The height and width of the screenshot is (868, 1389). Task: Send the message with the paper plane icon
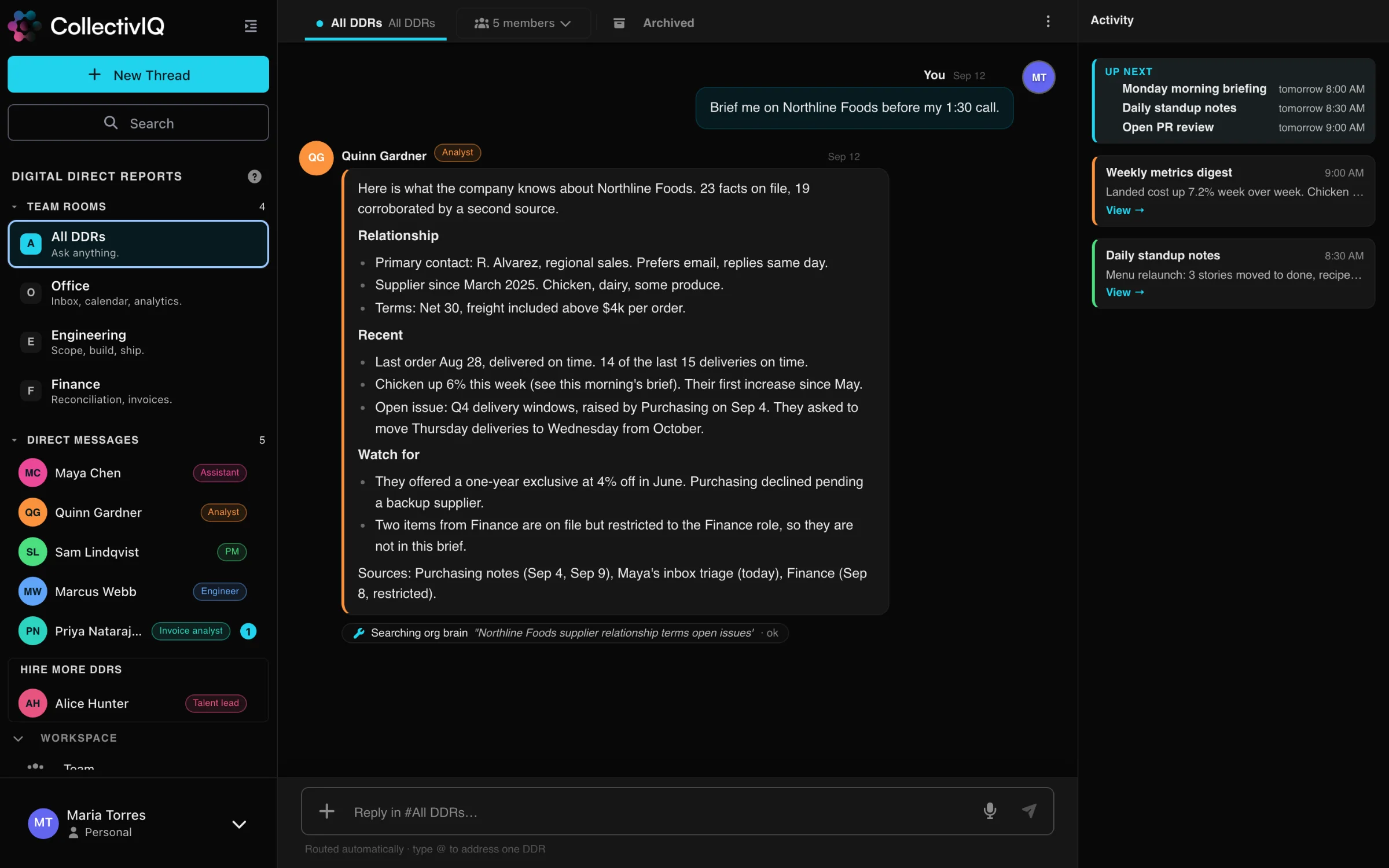pos(1029,811)
